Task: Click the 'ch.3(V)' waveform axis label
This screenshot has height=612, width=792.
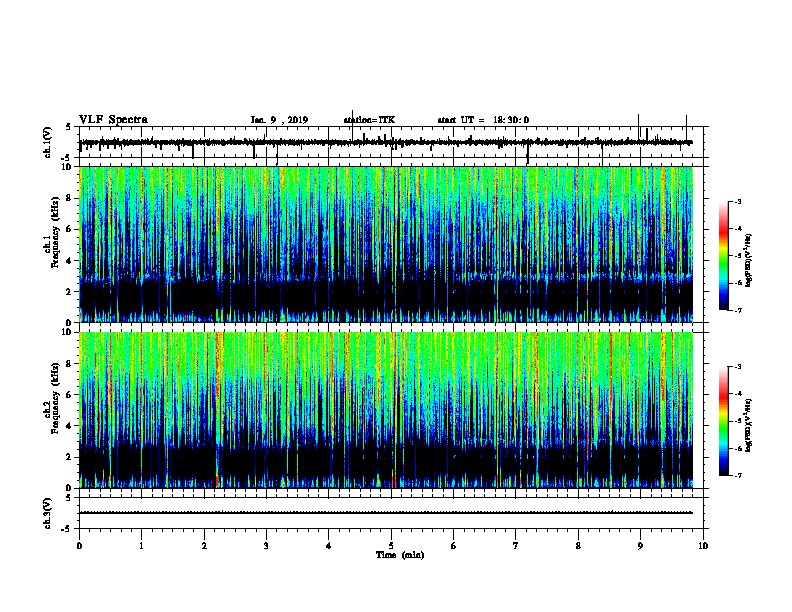Action: 48,513
